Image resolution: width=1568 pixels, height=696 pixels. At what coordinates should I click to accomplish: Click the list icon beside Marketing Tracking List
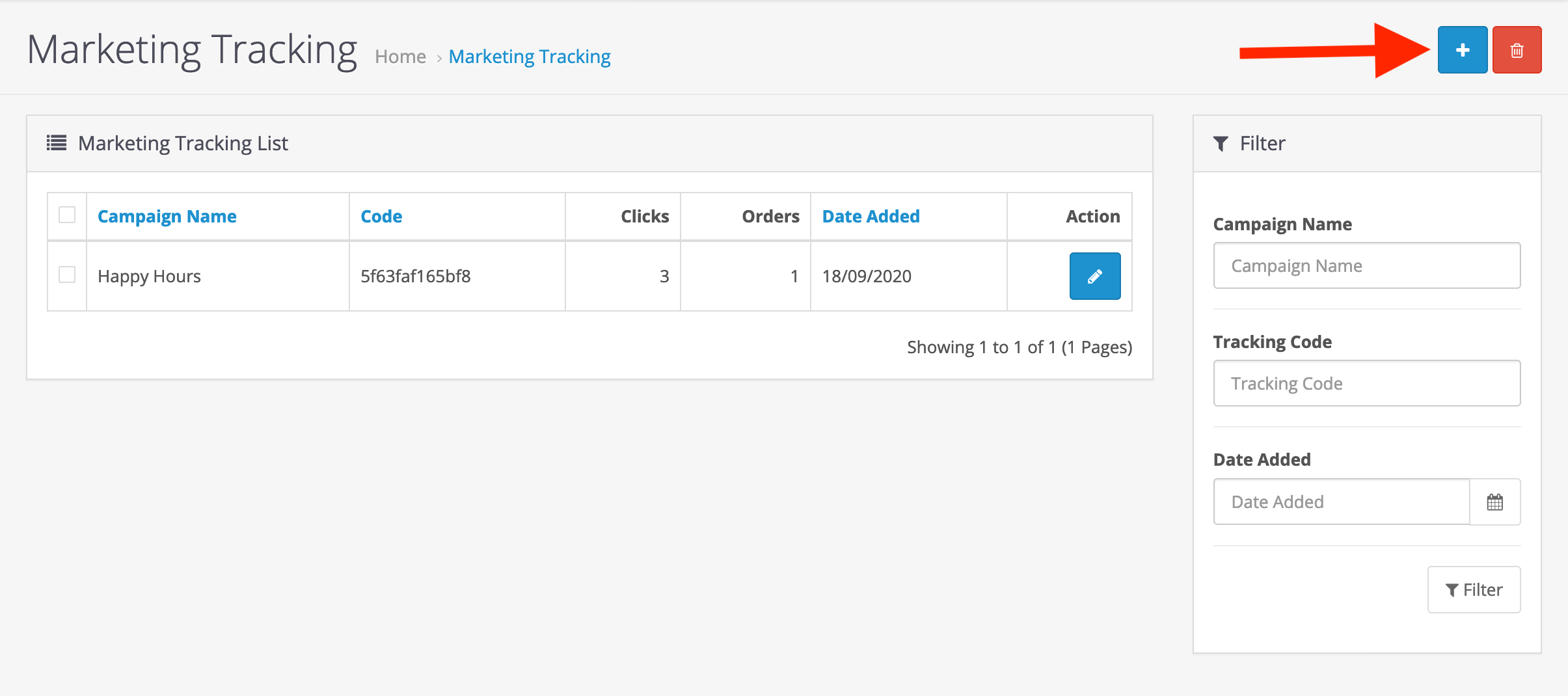tap(57, 143)
